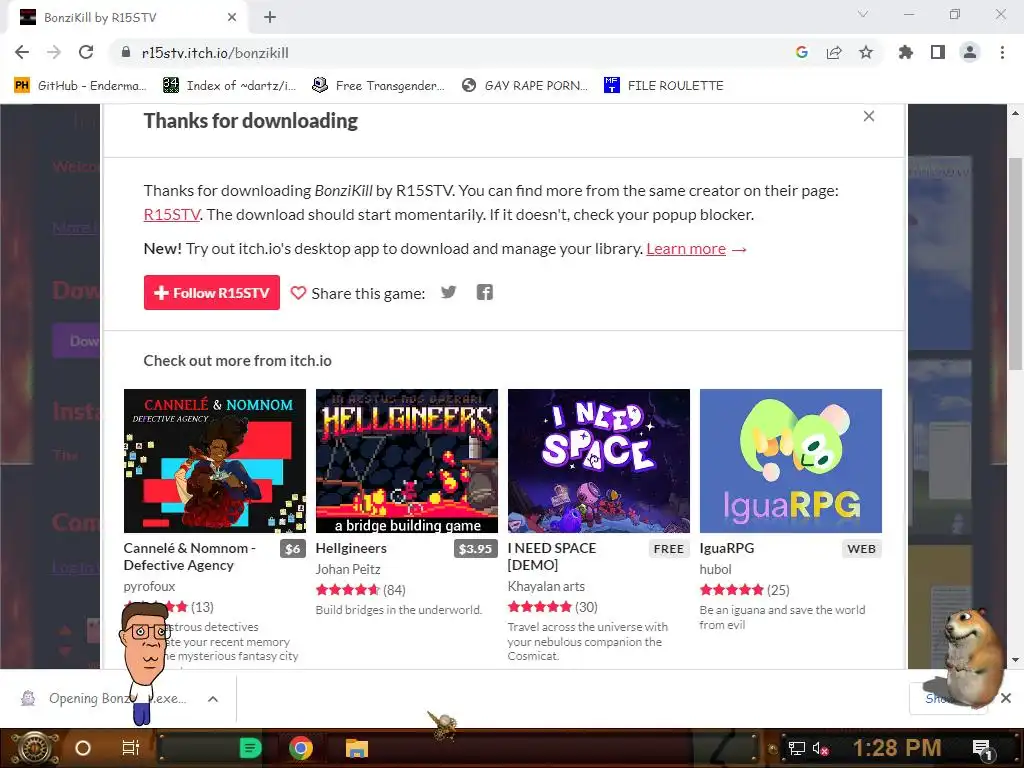Open the green notes app in taskbar

(x=250, y=748)
